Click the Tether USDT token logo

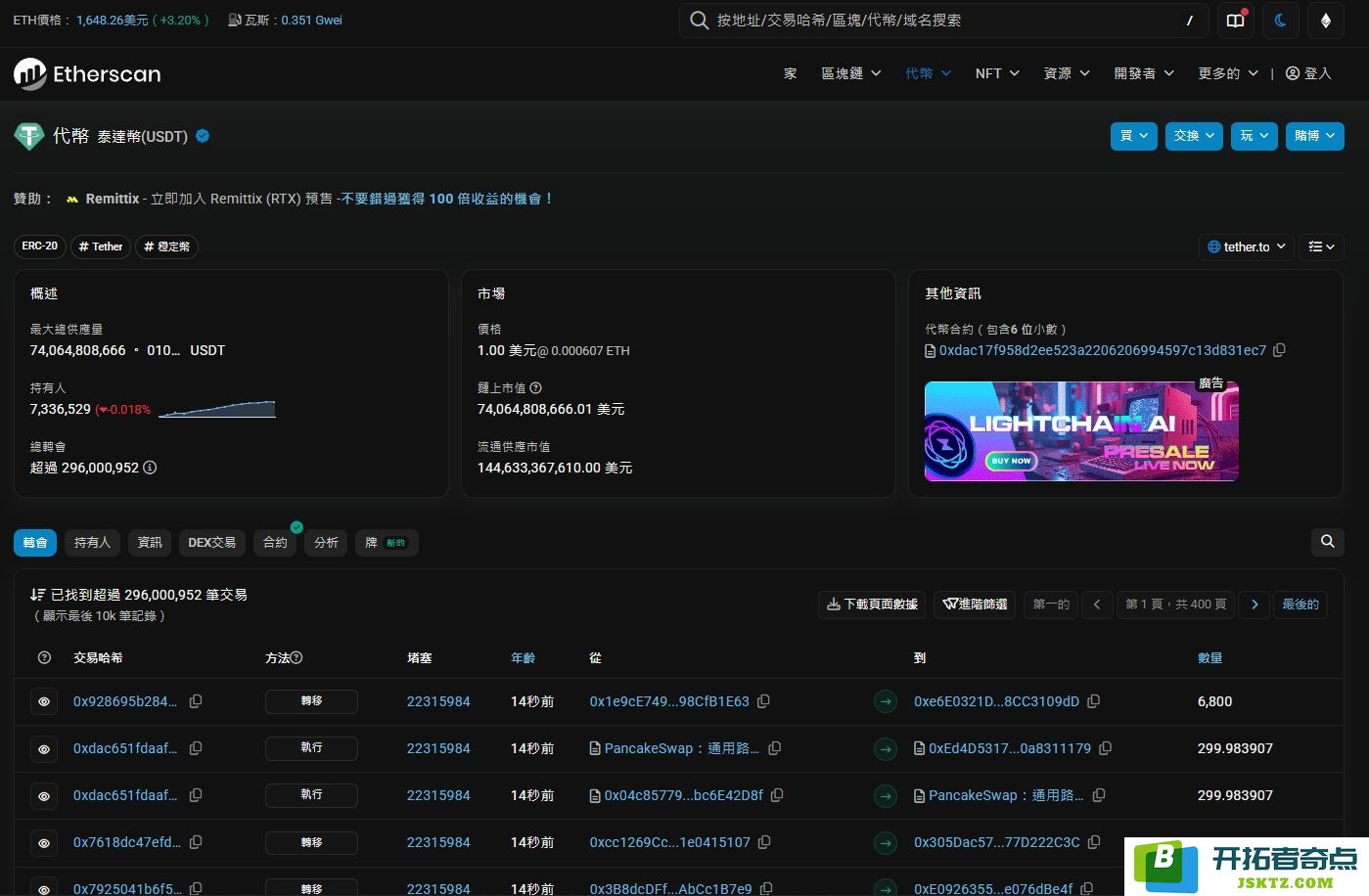[29, 136]
